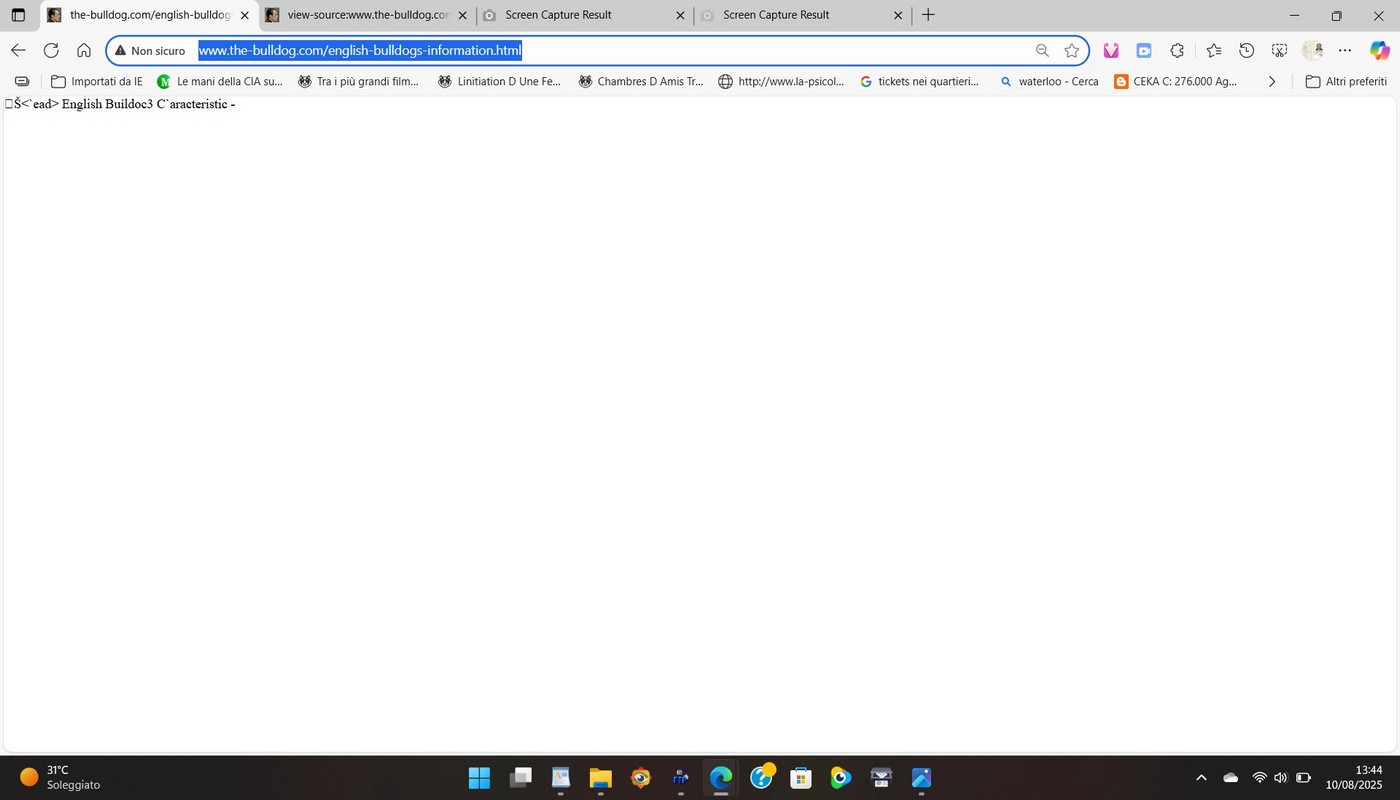This screenshot has height=800, width=1400.
Task: Add this page to favorites star
Action: pyautogui.click(x=1072, y=50)
